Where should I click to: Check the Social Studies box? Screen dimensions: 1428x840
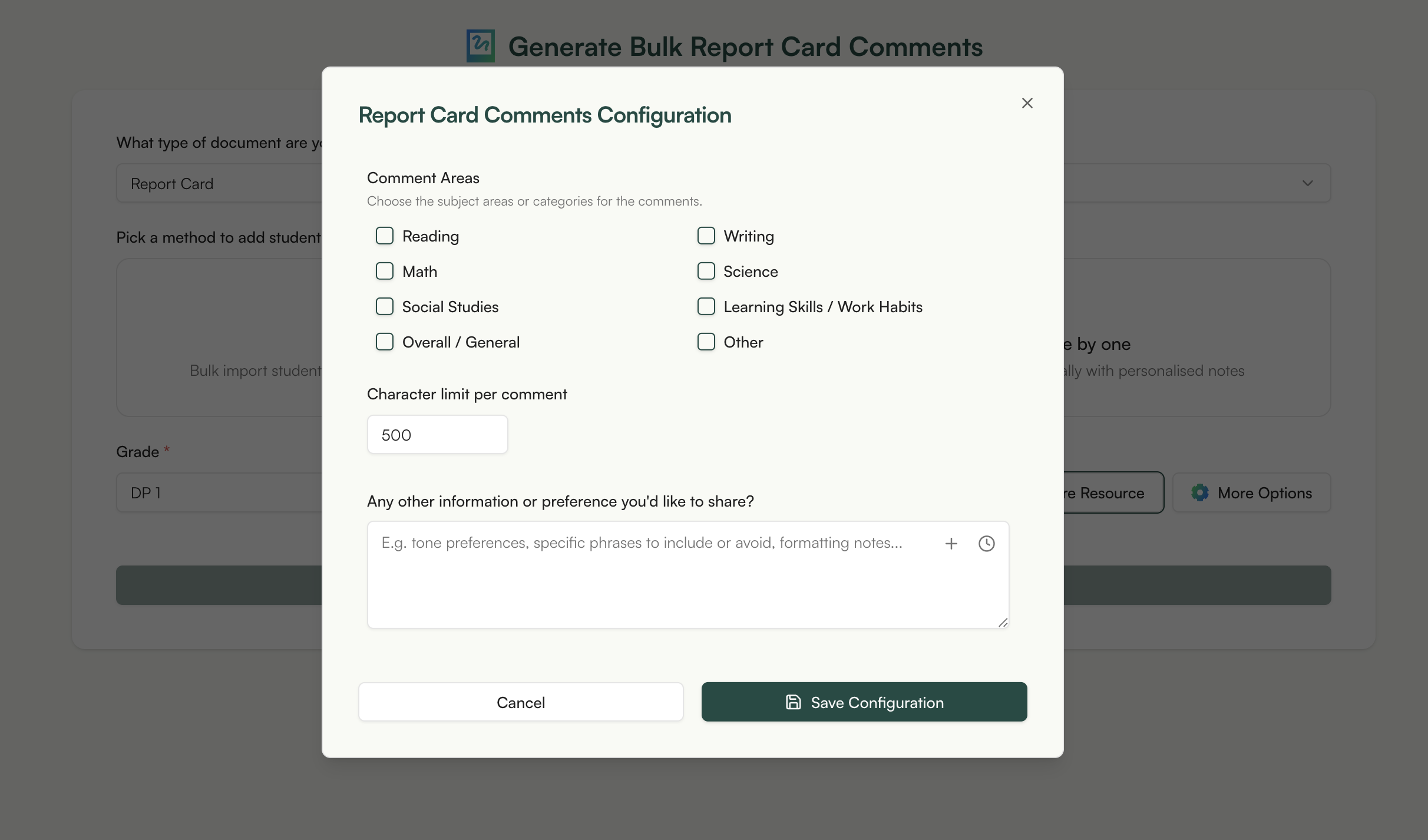(385, 306)
